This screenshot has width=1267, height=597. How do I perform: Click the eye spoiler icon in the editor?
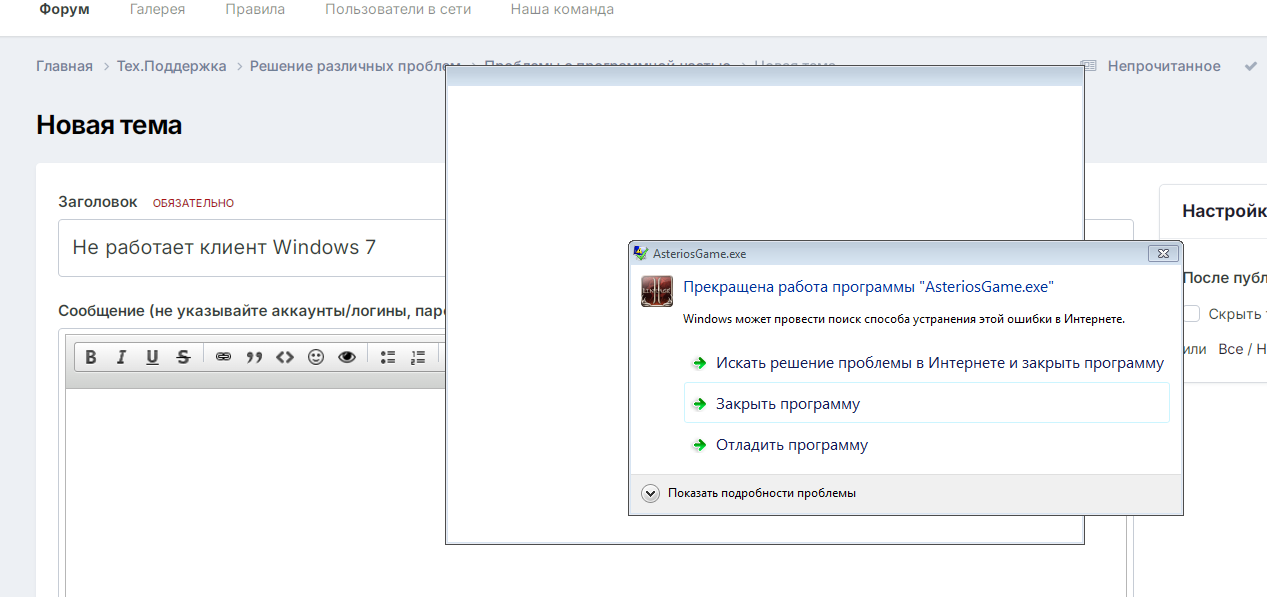[347, 357]
